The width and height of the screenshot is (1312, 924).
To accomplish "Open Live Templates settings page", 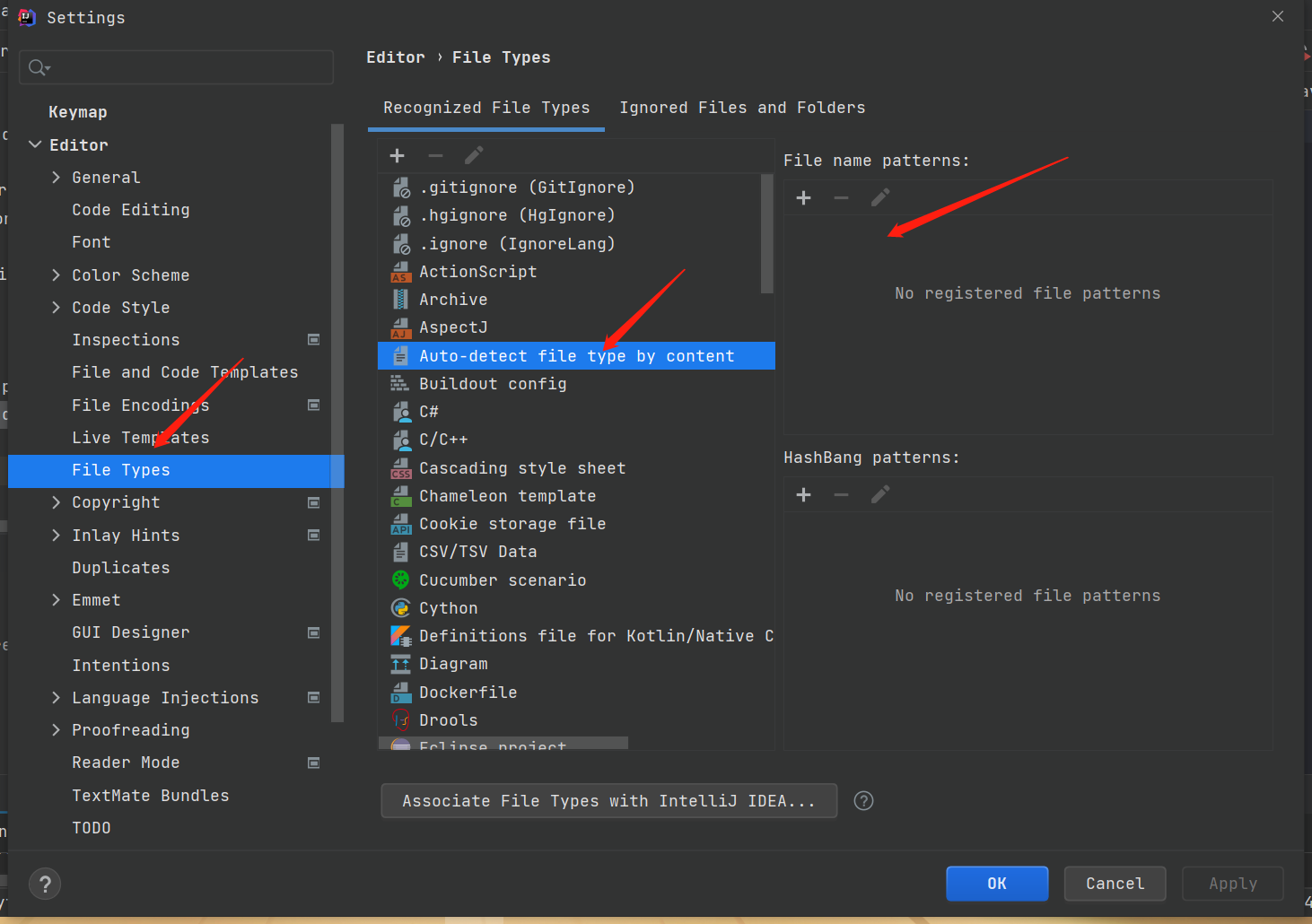I will point(140,438).
